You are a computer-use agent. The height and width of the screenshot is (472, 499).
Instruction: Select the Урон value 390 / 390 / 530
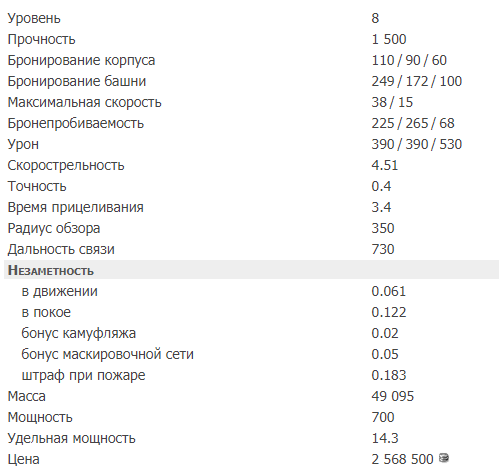417,144
